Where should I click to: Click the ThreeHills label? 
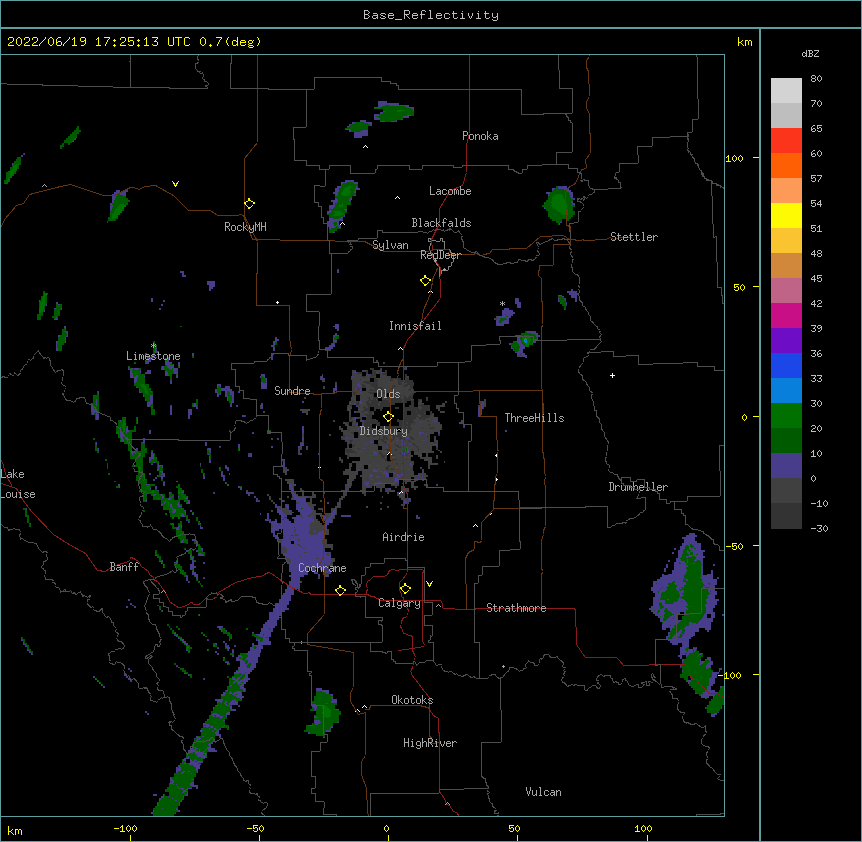(534, 418)
